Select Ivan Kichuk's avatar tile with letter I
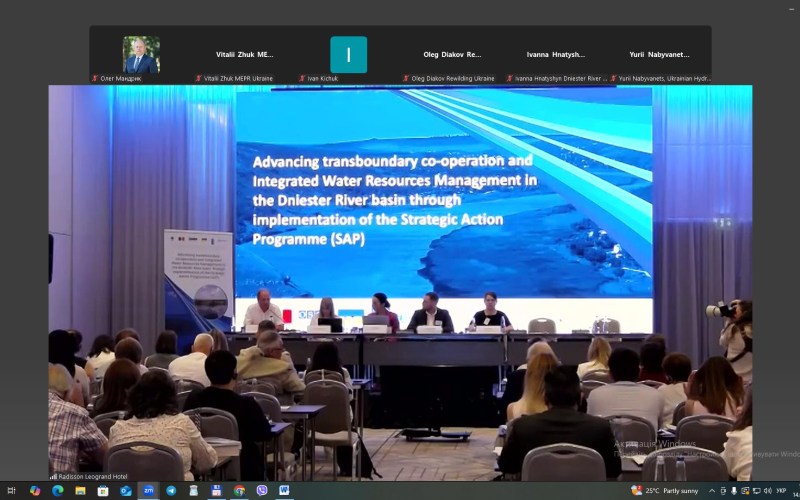800x500 pixels. [x=348, y=55]
